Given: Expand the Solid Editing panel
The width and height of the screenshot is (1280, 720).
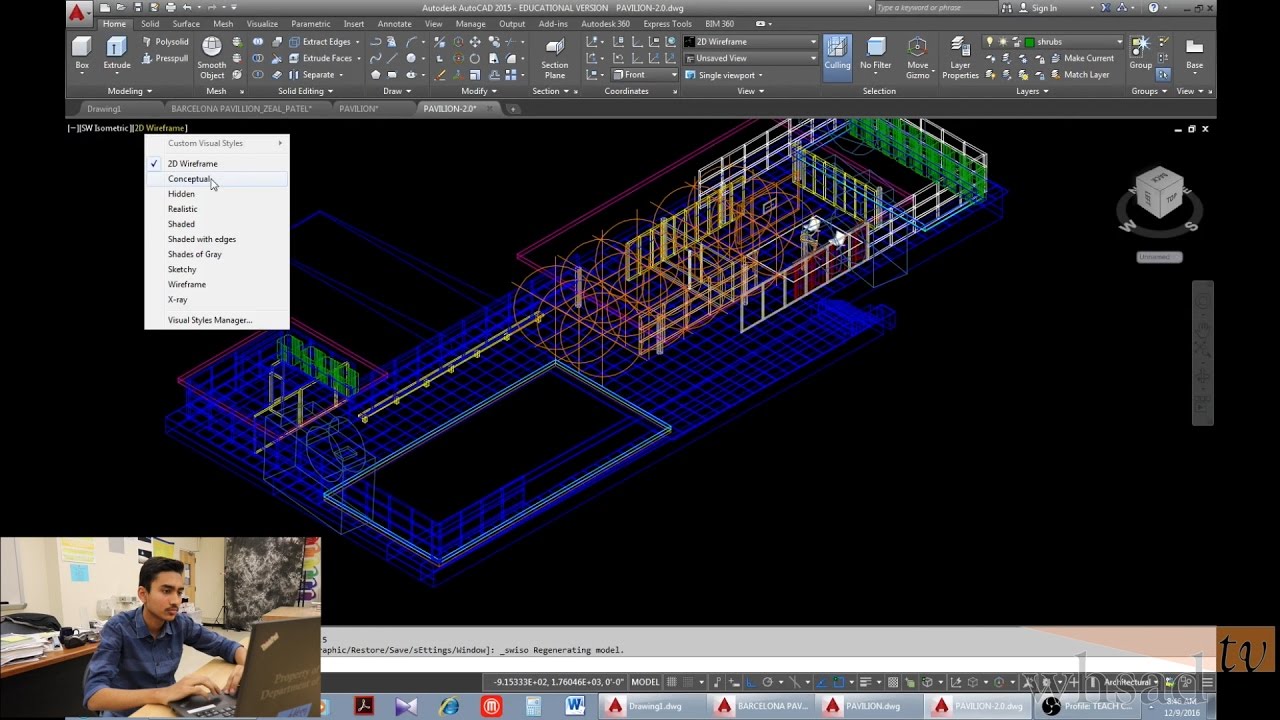Looking at the screenshot, I should tap(306, 91).
